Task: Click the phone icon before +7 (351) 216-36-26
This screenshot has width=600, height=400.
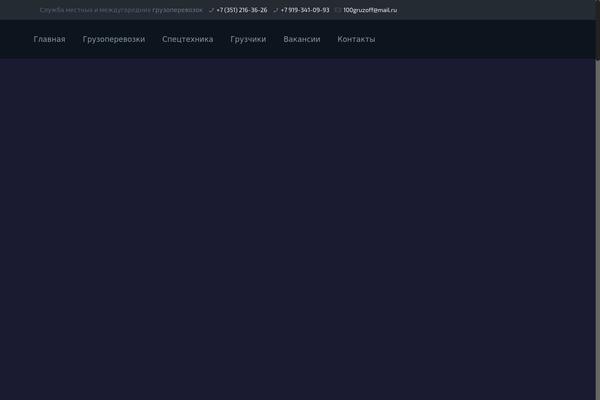Action: (x=211, y=10)
